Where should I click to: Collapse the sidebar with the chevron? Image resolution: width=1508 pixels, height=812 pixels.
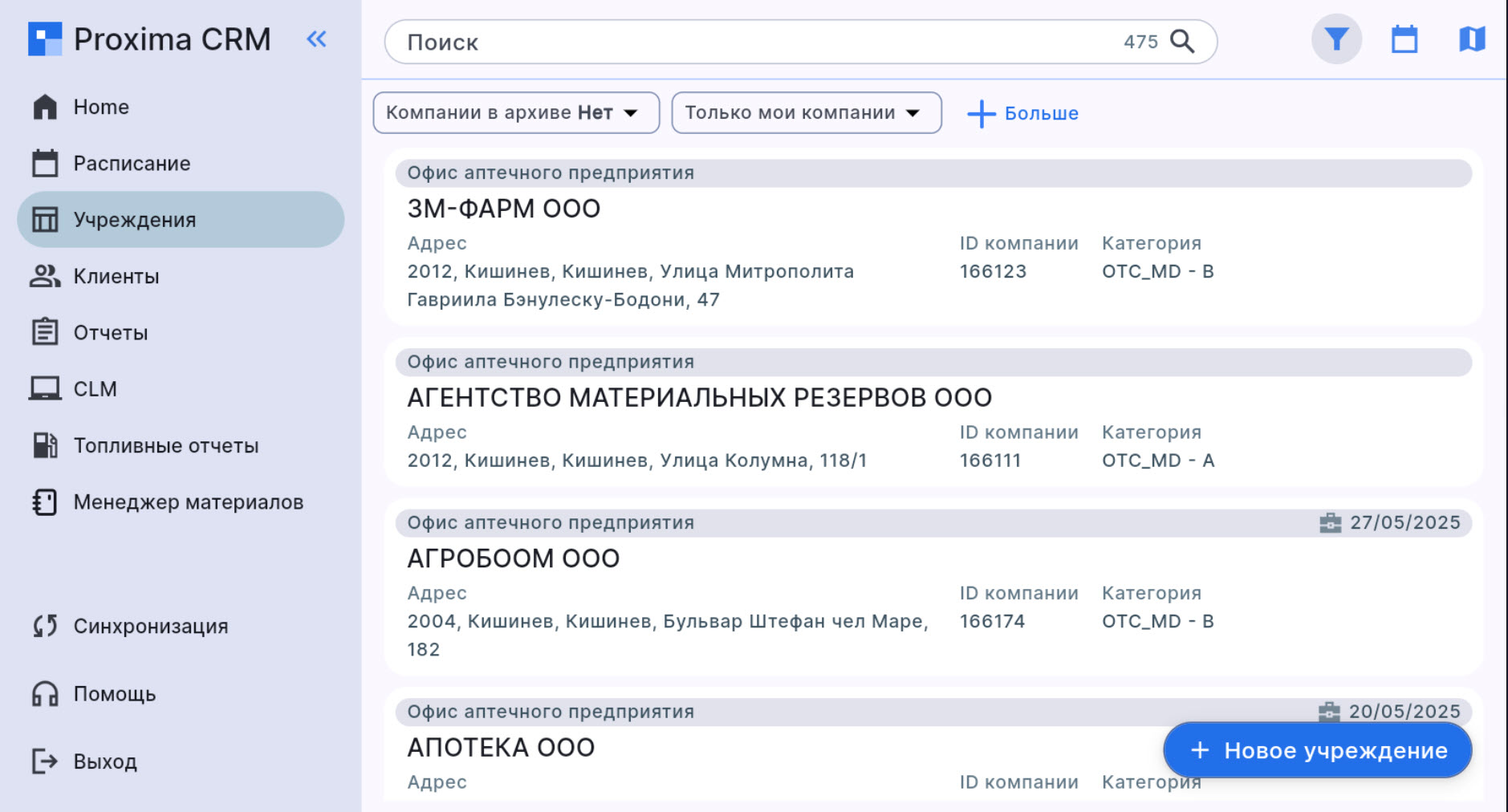316,39
